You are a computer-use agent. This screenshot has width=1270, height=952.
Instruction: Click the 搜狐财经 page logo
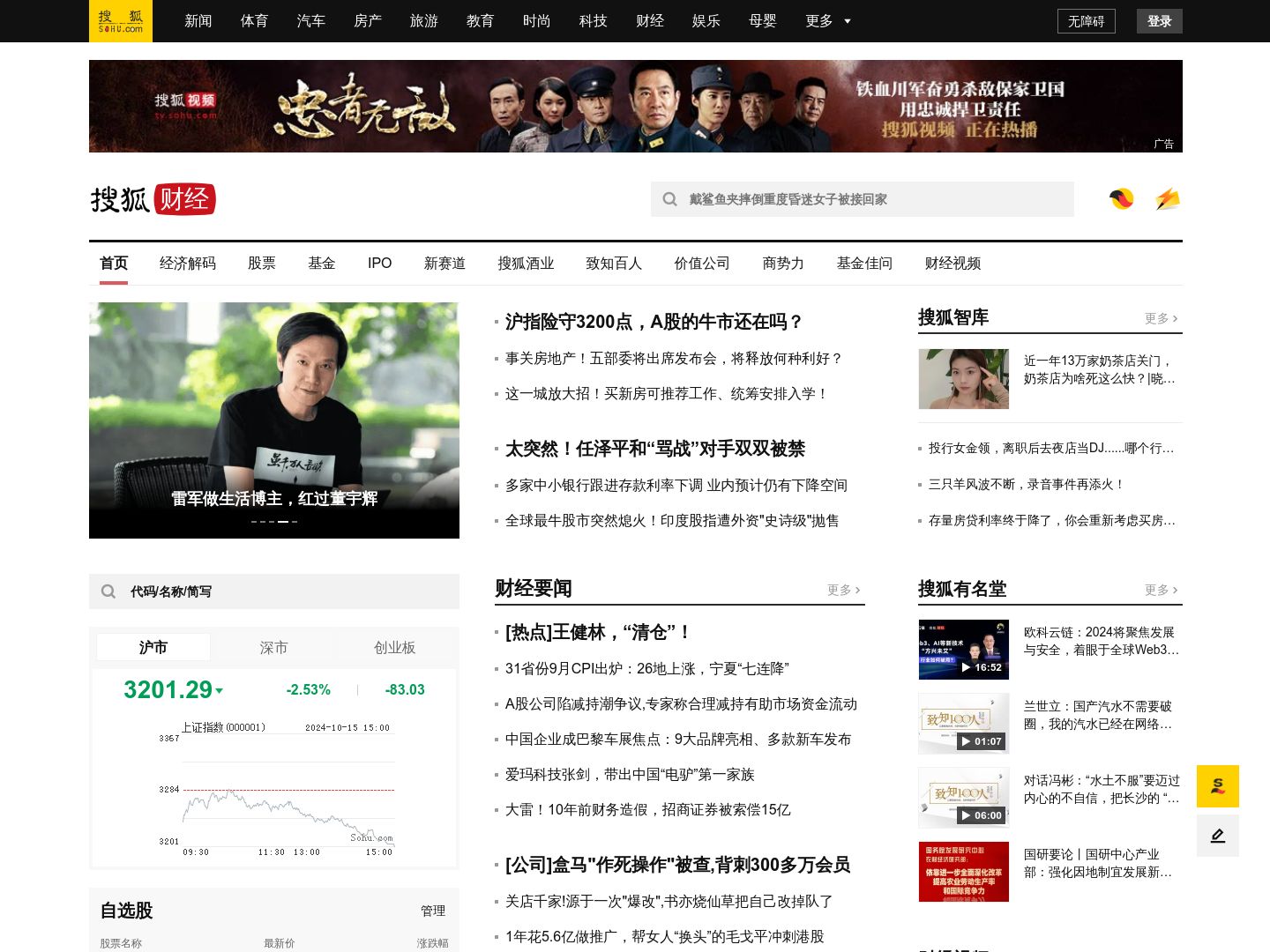coord(153,199)
